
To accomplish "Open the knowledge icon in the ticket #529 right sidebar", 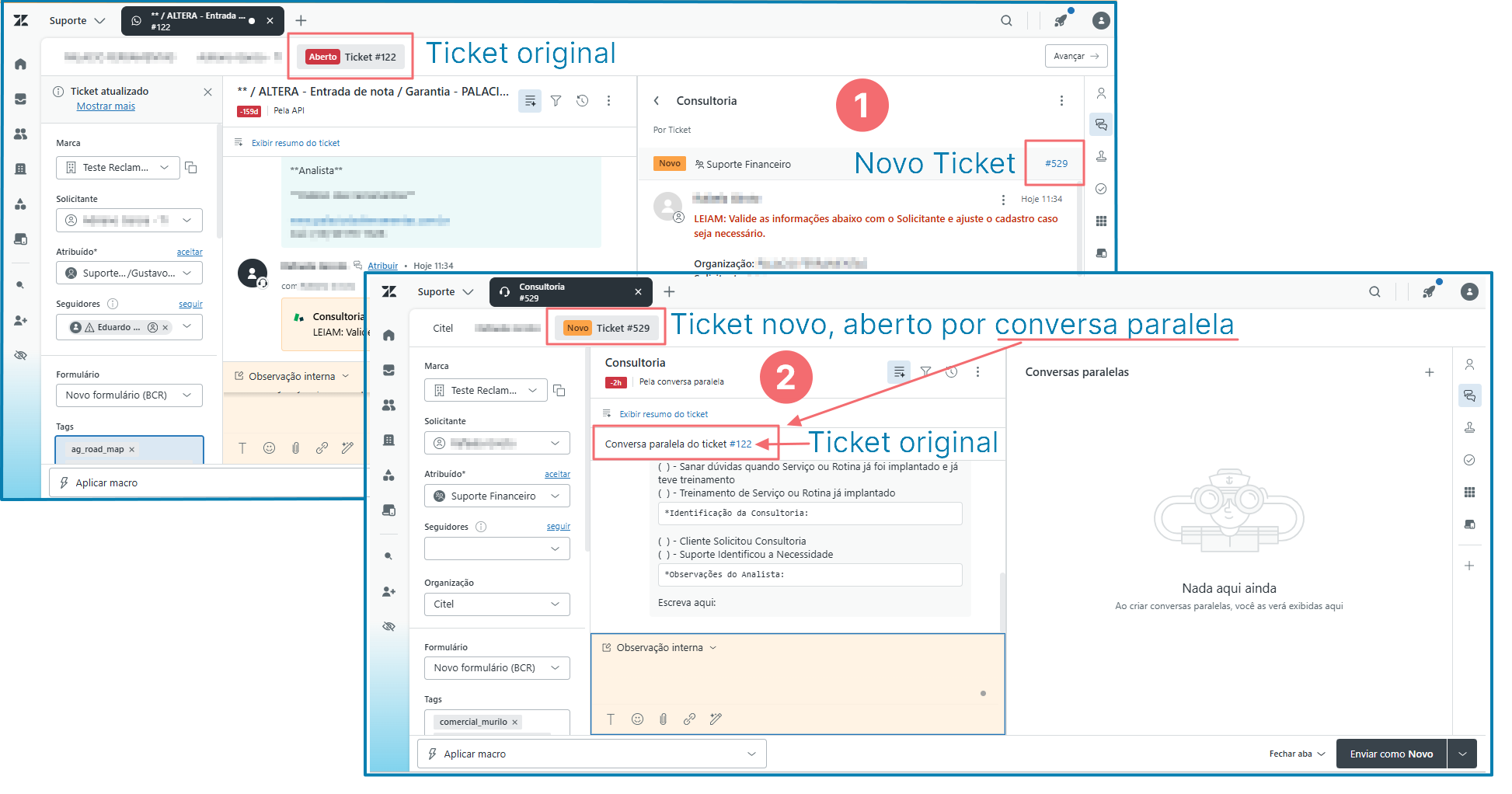I will (x=1469, y=427).
